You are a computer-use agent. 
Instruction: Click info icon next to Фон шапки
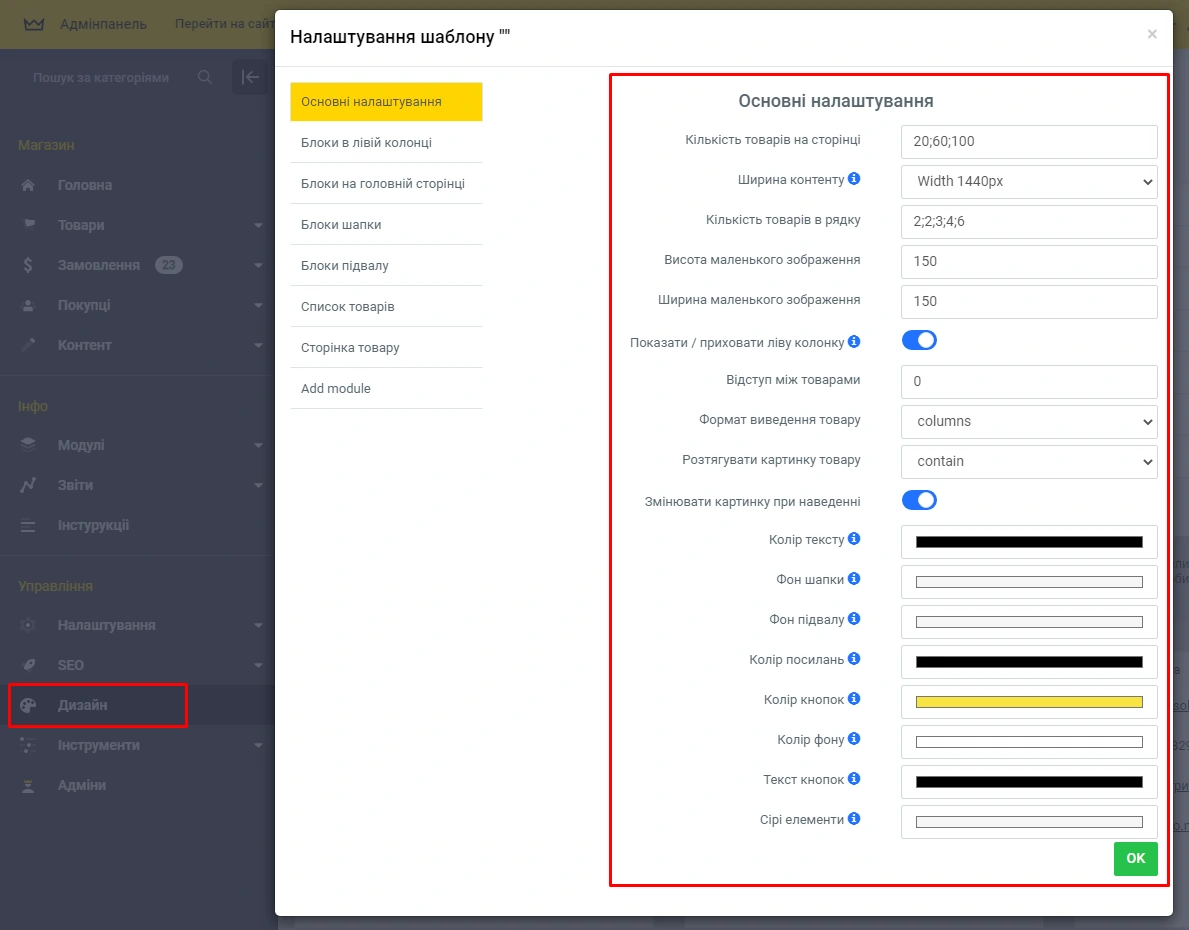coord(854,579)
